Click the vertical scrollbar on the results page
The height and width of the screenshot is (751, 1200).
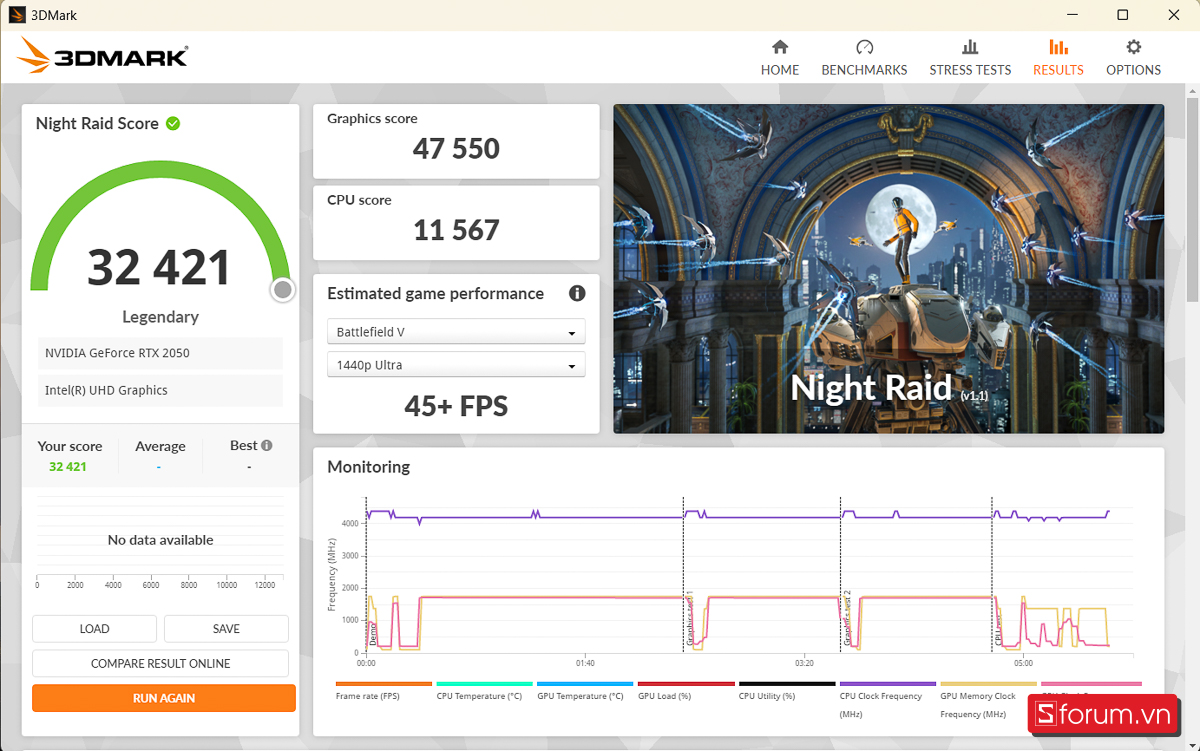click(1192, 200)
